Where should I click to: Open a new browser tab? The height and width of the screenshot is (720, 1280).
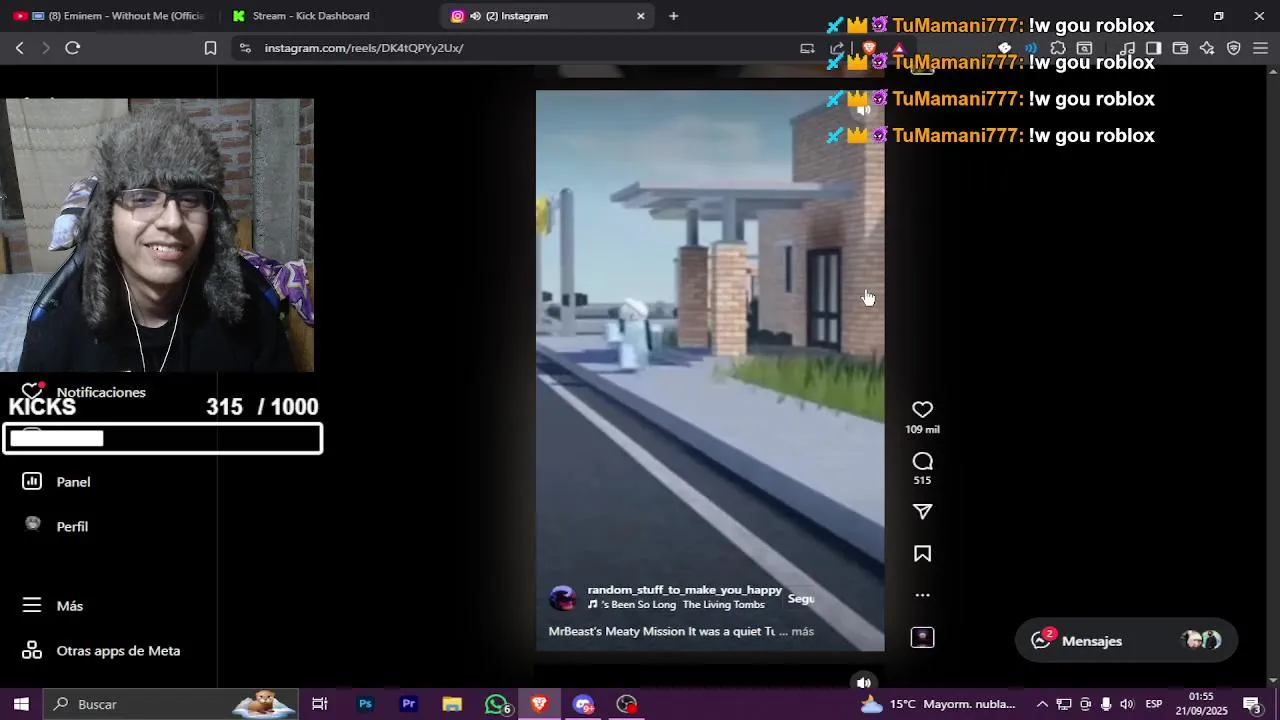click(673, 16)
